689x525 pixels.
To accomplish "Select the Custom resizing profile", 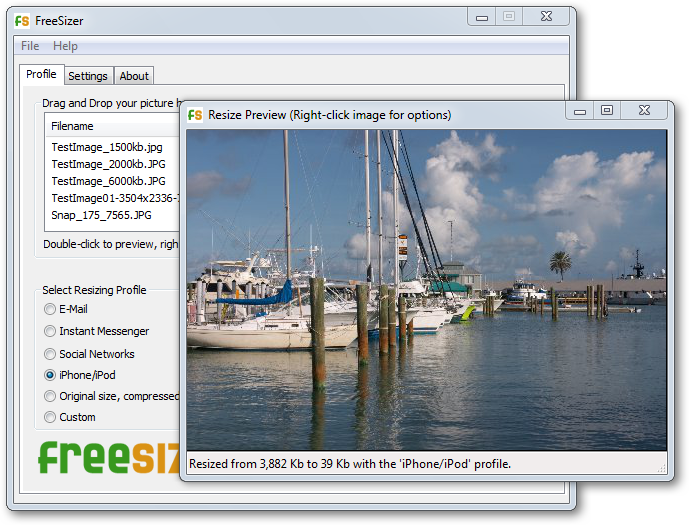I will coord(50,417).
